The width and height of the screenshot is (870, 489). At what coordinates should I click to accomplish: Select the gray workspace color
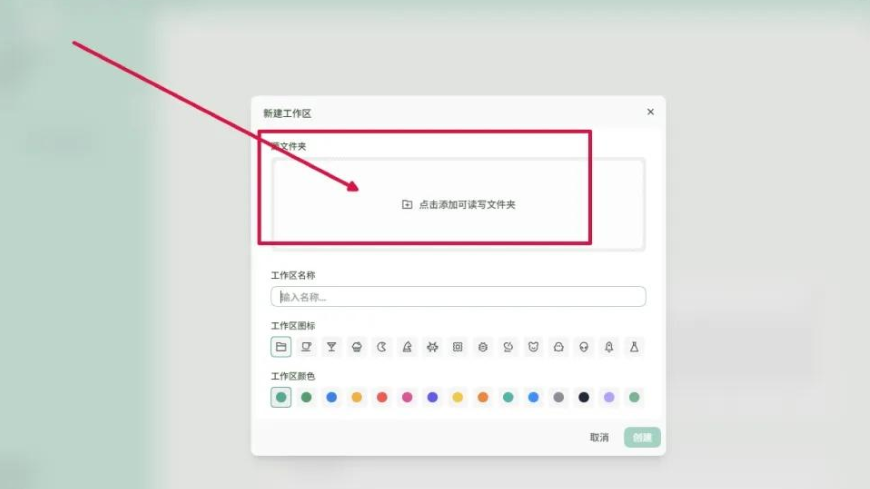[x=559, y=397]
